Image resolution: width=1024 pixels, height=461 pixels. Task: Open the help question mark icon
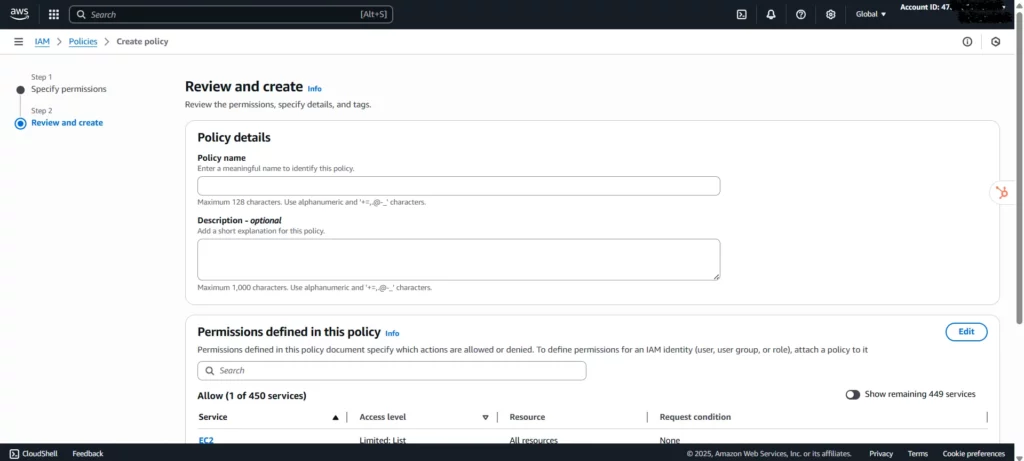click(x=801, y=14)
